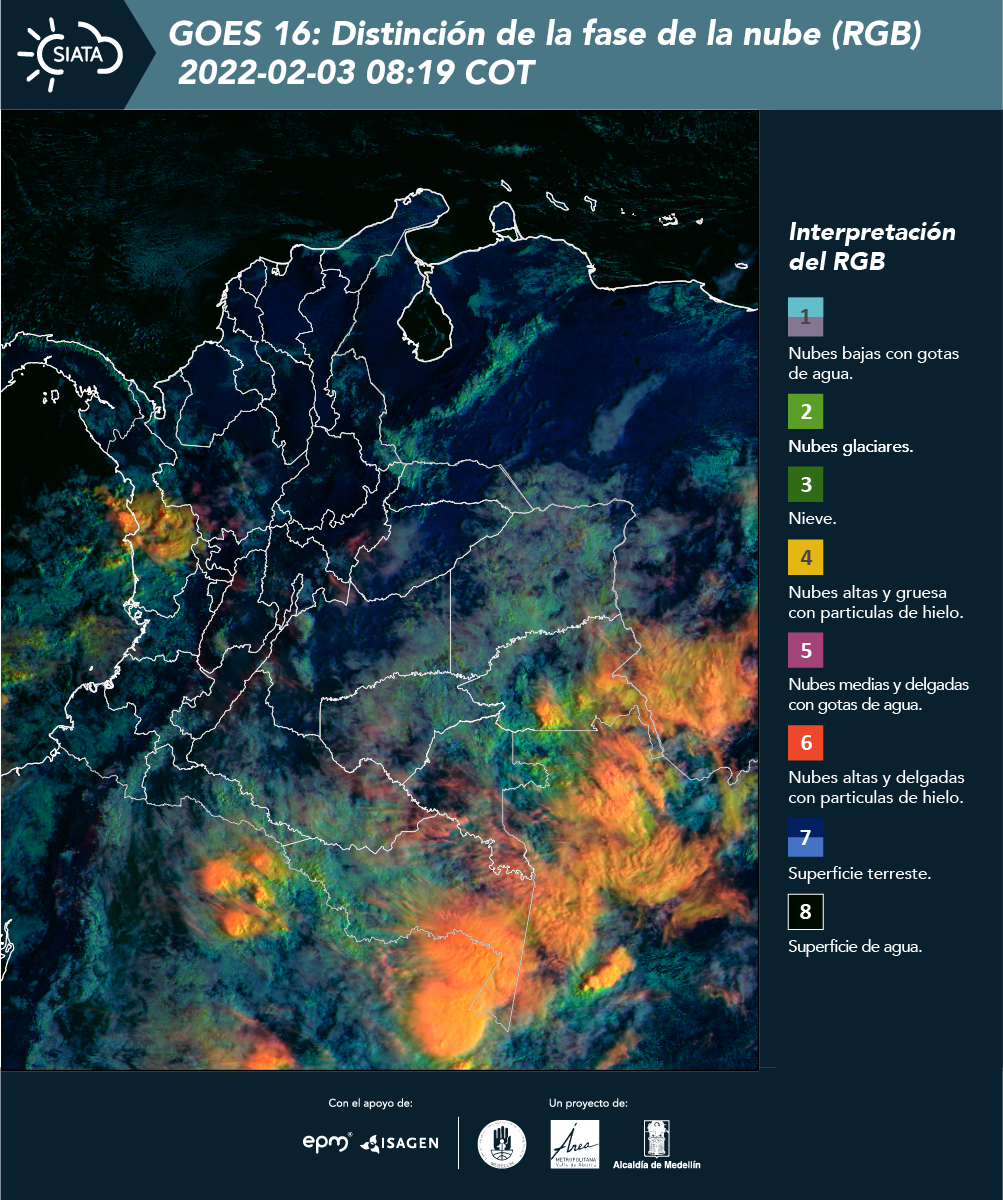Click the "Un proyecto de:" caption
This screenshot has height=1200, width=1003.
coord(588,1103)
